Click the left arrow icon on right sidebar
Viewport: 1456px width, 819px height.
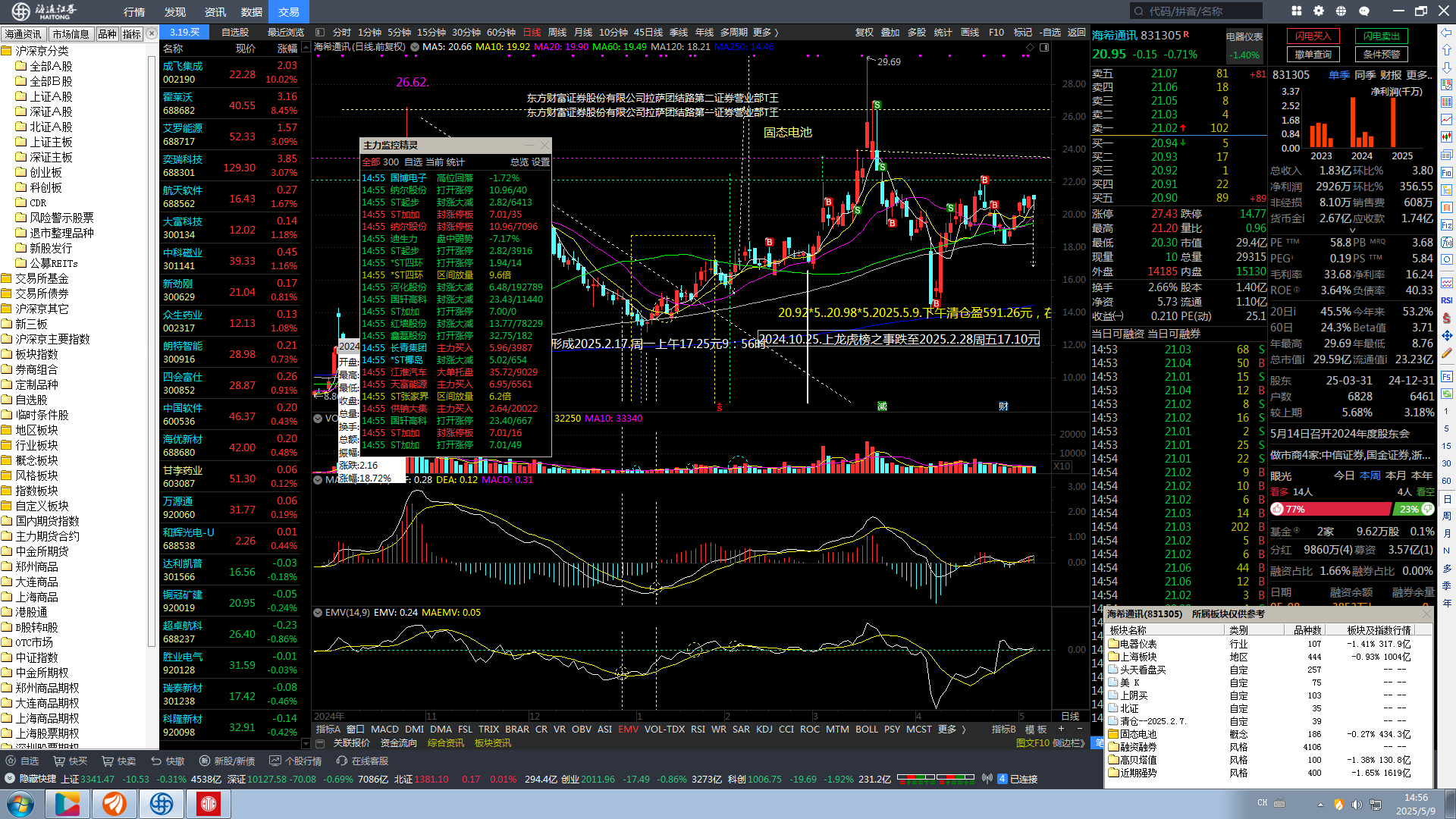pyautogui.click(x=1447, y=33)
